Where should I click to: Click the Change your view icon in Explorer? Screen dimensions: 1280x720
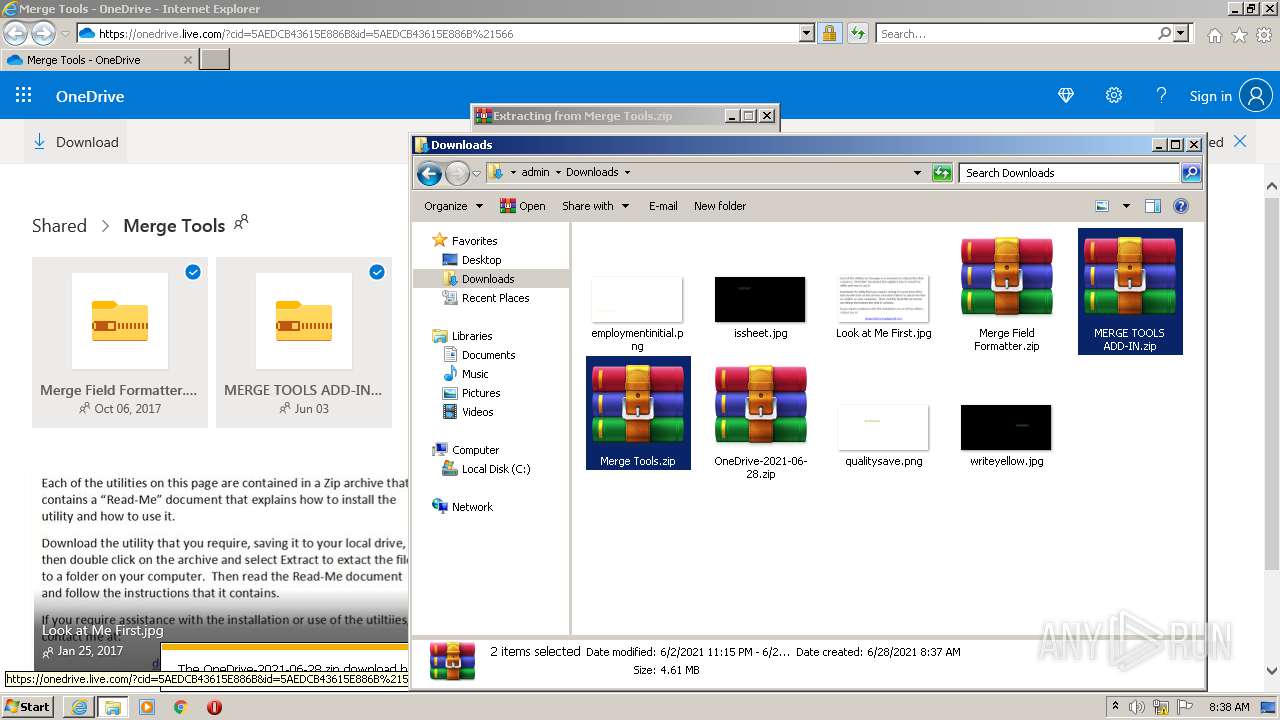coord(1102,206)
